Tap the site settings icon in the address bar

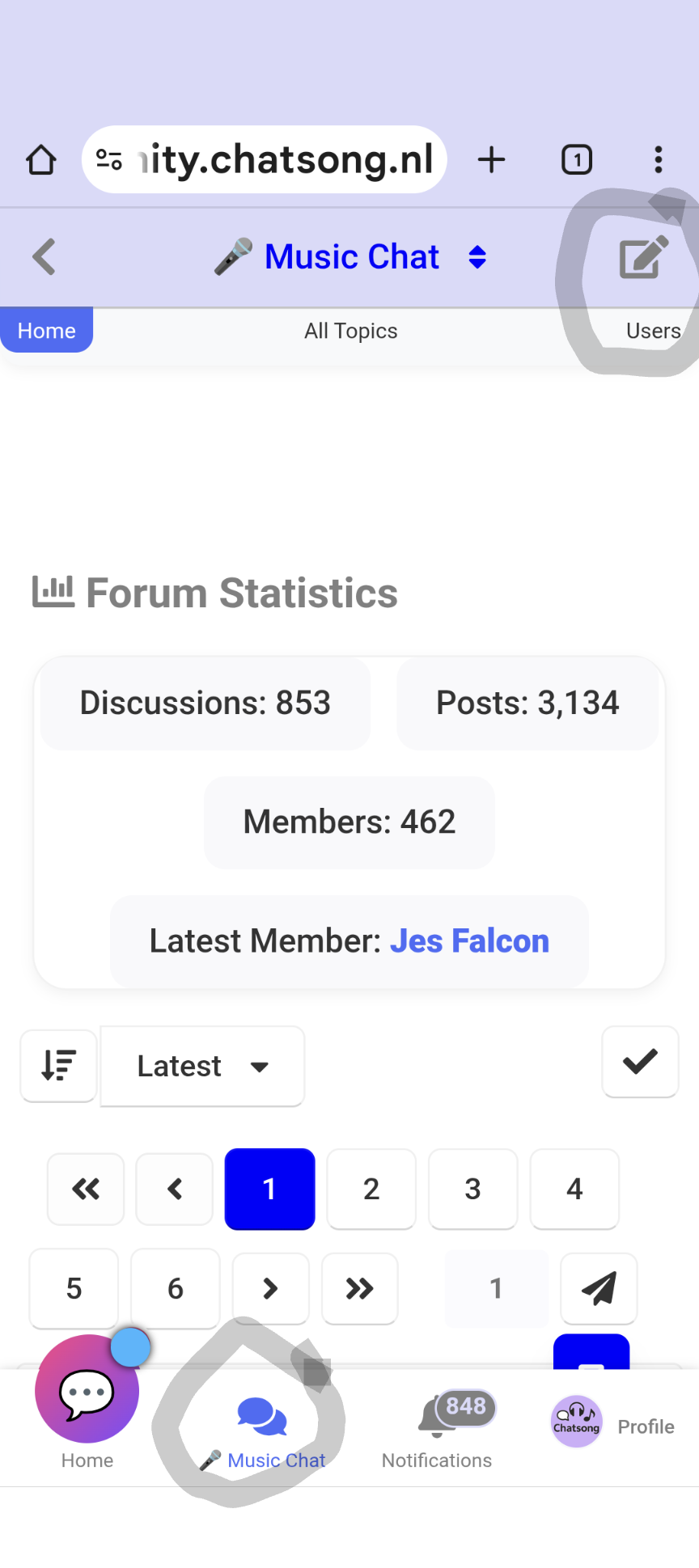coord(109,160)
